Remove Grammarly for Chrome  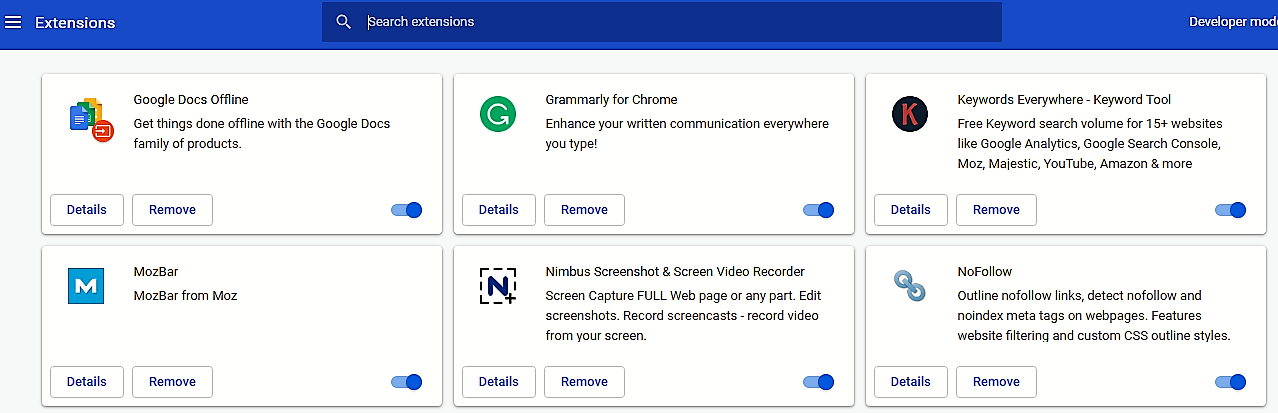click(x=584, y=210)
